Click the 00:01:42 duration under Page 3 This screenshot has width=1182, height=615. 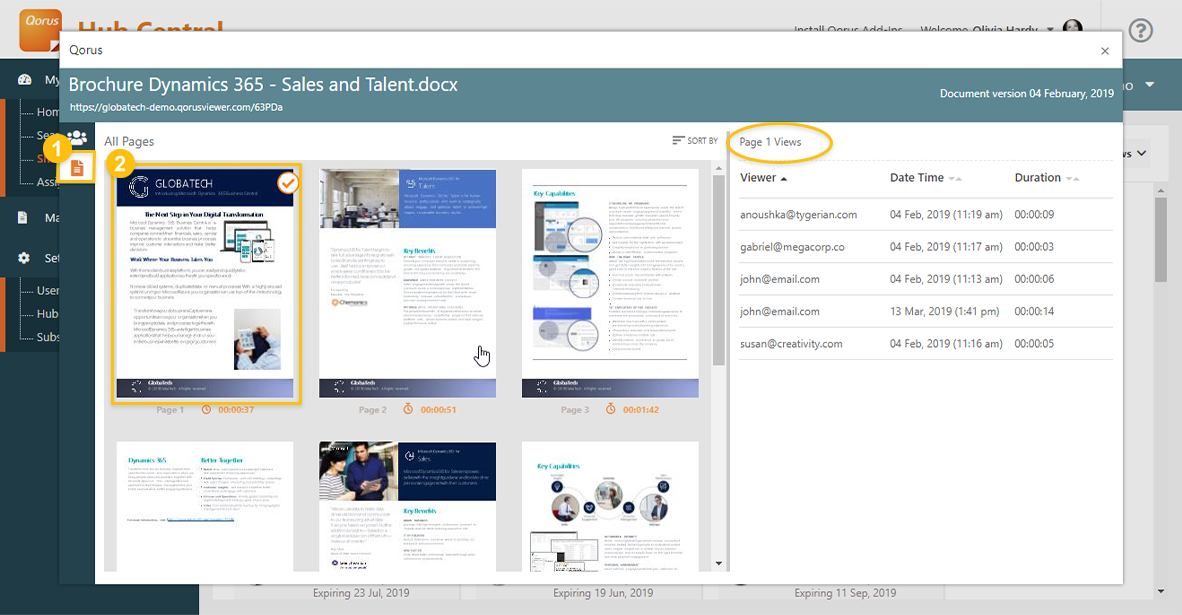point(641,410)
